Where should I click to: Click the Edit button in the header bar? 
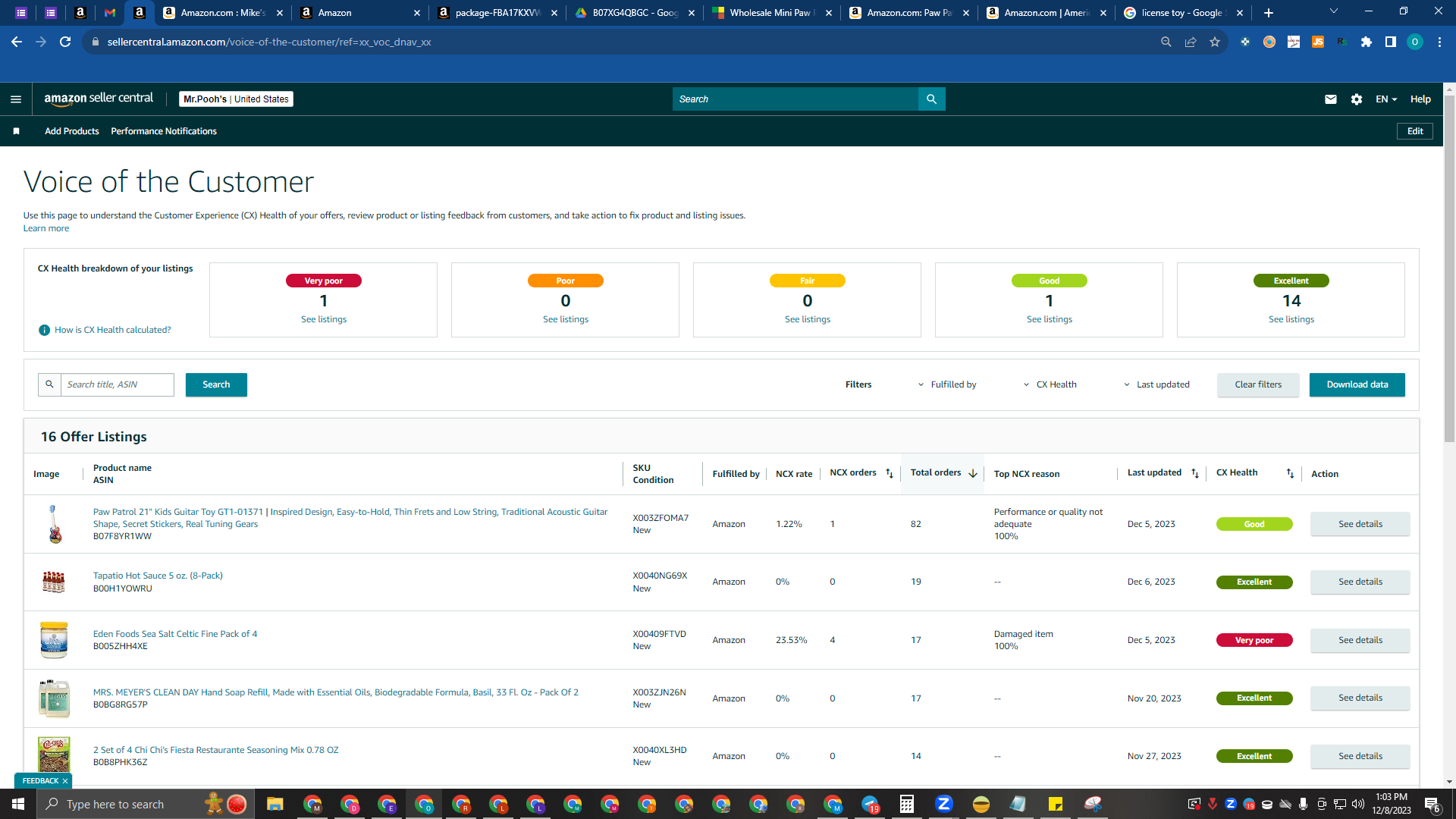pyautogui.click(x=1415, y=131)
